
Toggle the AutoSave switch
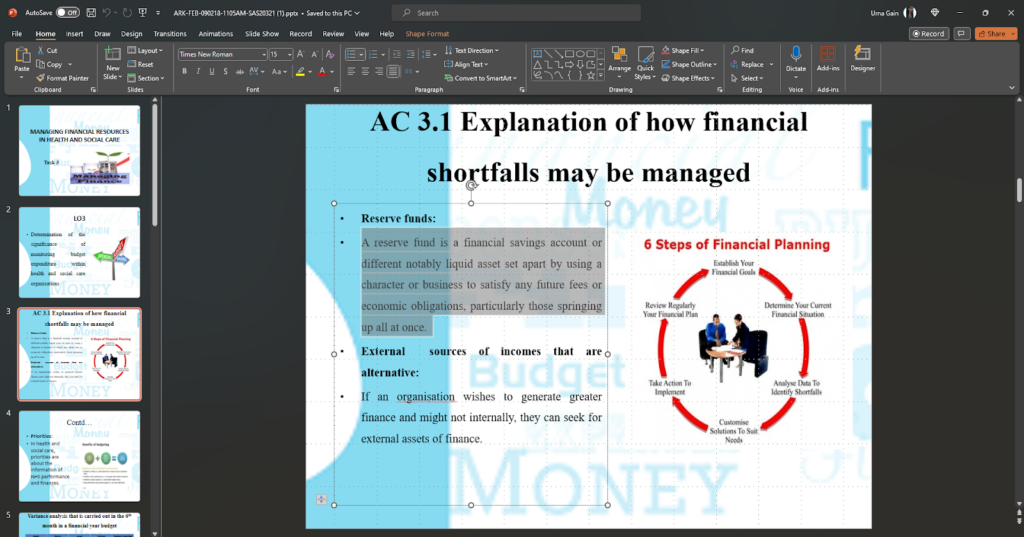(x=68, y=12)
